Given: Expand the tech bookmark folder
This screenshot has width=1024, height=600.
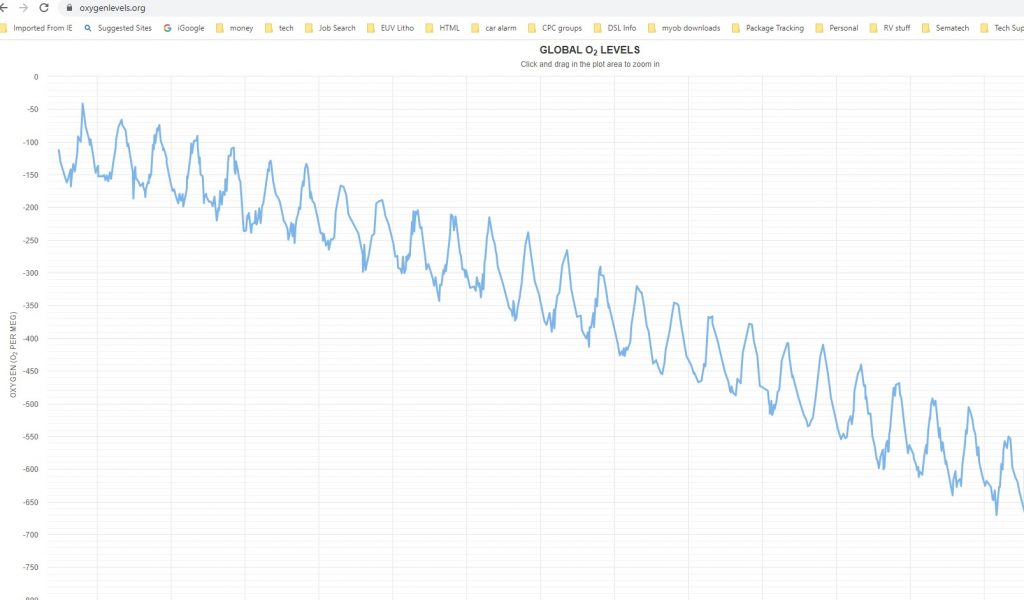Looking at the screenshot, I should (279, 28).
